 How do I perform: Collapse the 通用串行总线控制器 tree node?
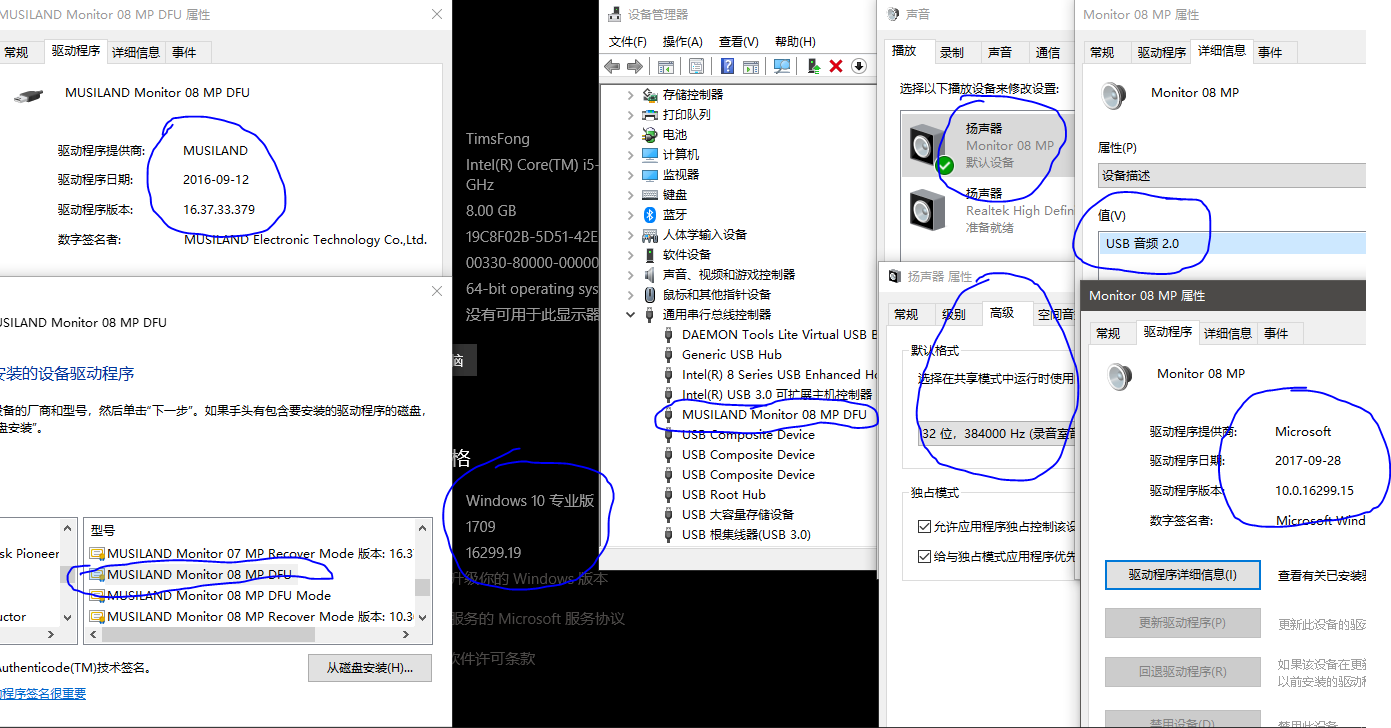pos(630,314)
